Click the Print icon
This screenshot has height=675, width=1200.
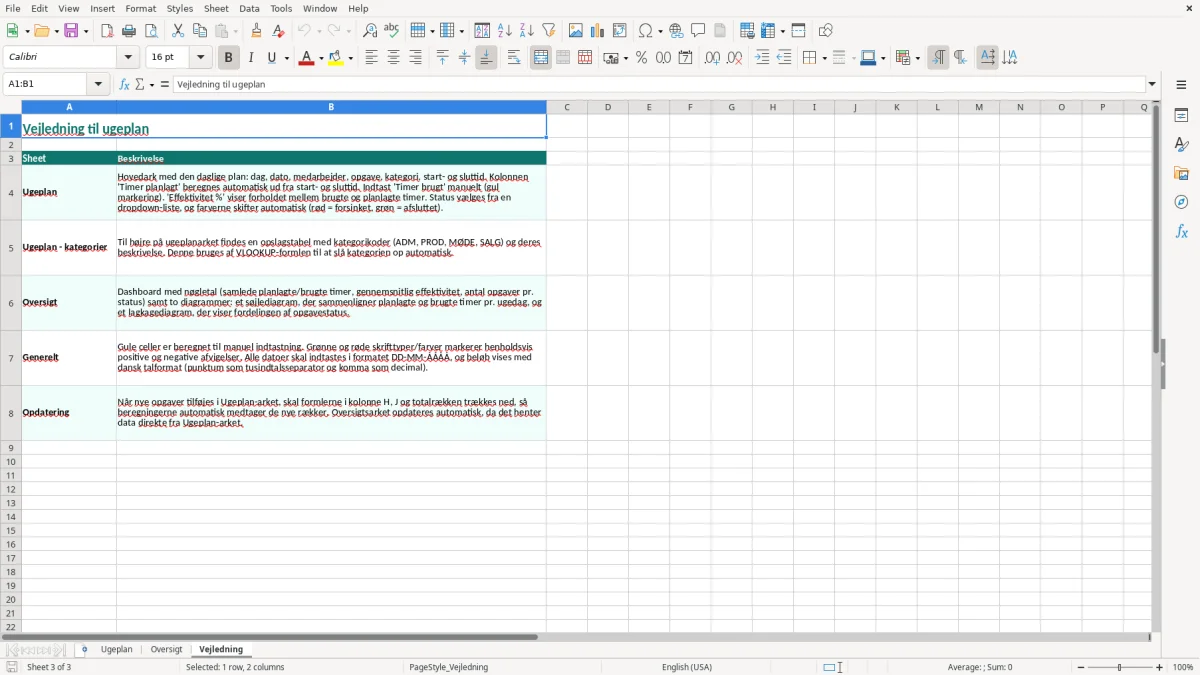pyautogui.click(x=129, y=31)
